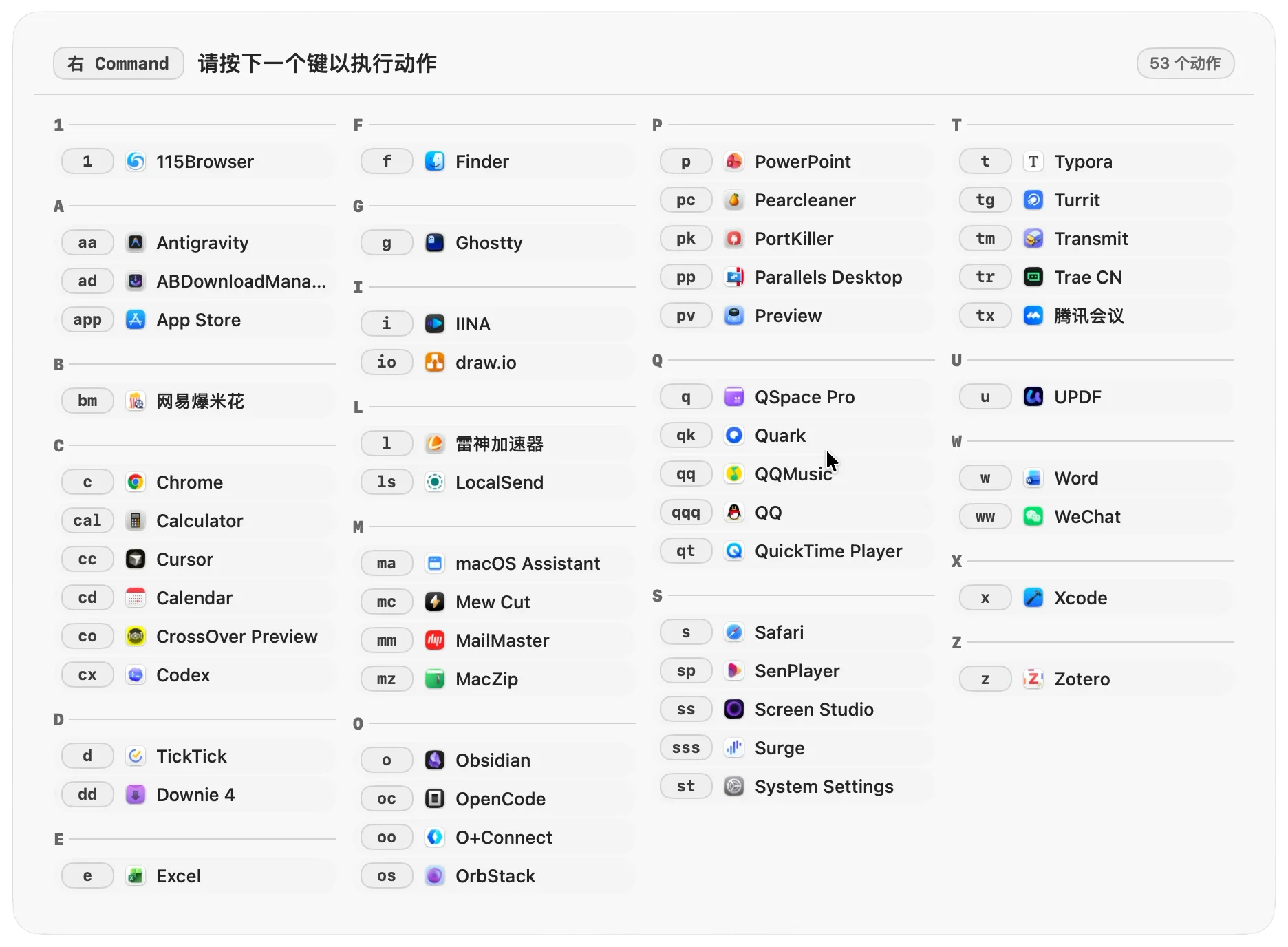Select the Typora icon

tap(1033, 162)
